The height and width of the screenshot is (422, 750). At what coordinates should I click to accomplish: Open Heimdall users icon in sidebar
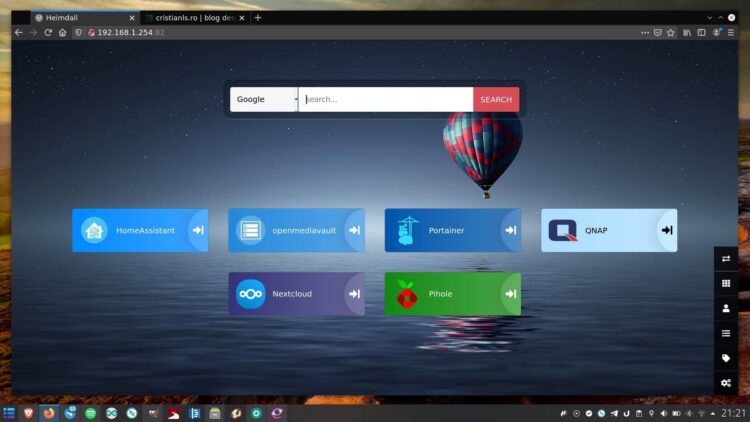pyautogui.click(x=726, y=308)
